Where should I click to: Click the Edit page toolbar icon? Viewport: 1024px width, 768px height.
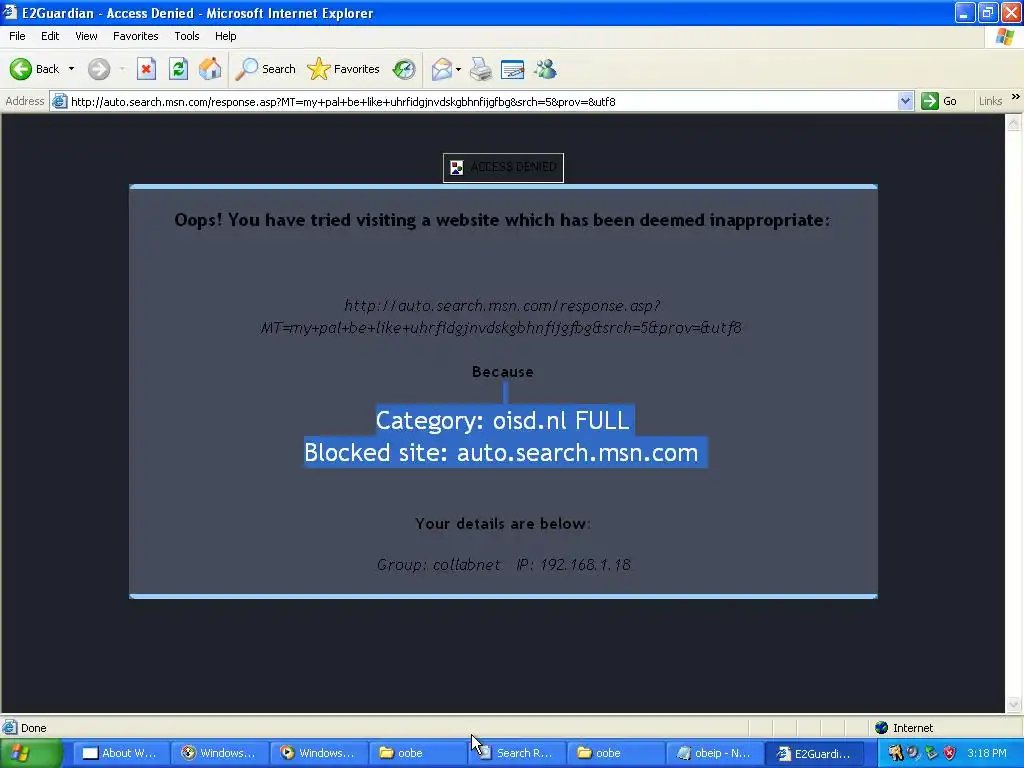tap(513, 69)
